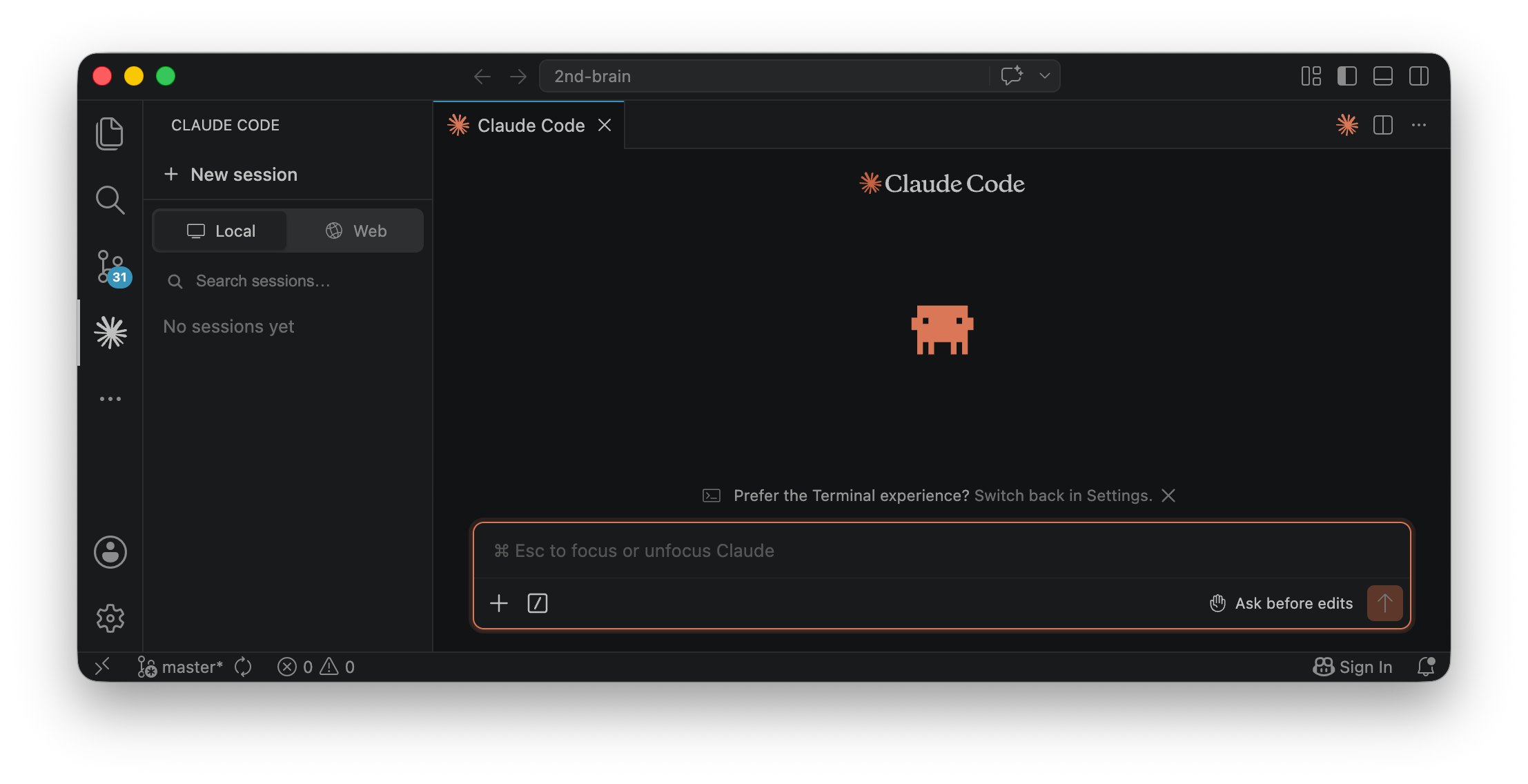Switch to the Local sessions tab
This screenshot has height=784, width=1528.
click(x=220, y=231)
